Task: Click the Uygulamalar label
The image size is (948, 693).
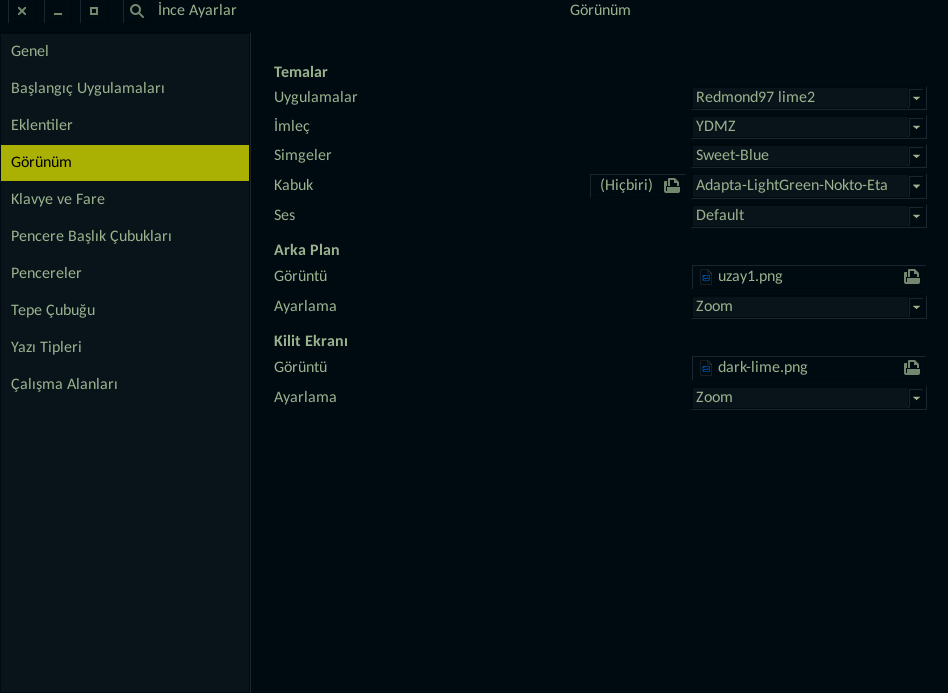Action: point(316,97)
